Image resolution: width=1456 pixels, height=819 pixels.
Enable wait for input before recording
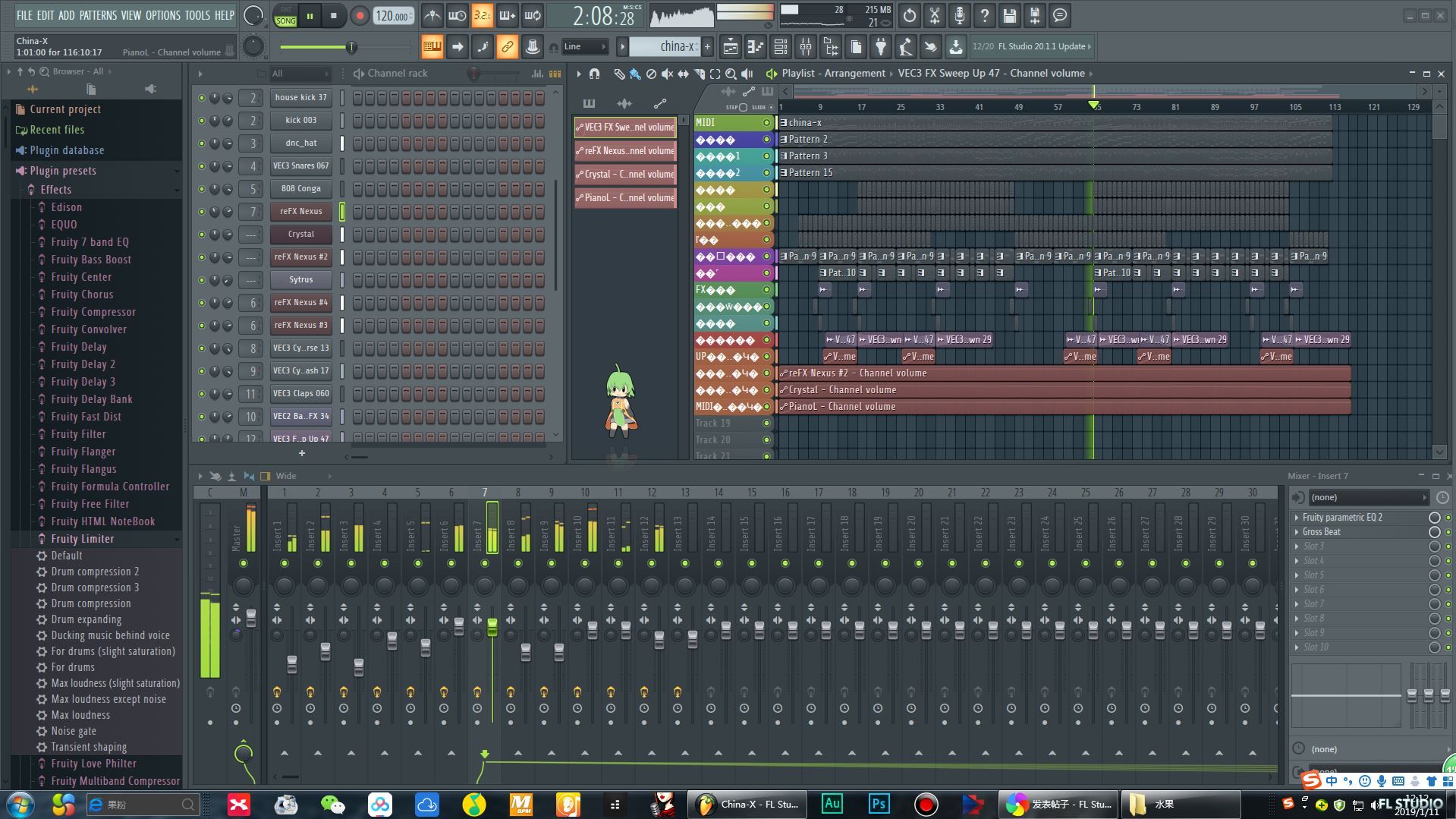click(458, 15)
